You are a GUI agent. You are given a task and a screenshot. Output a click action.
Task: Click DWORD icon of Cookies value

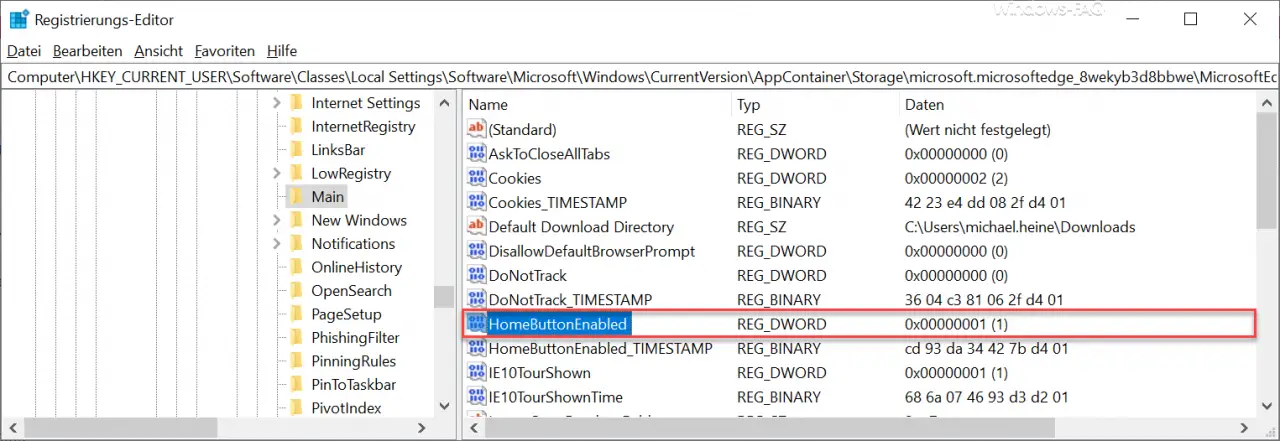(x=477, y=178)
